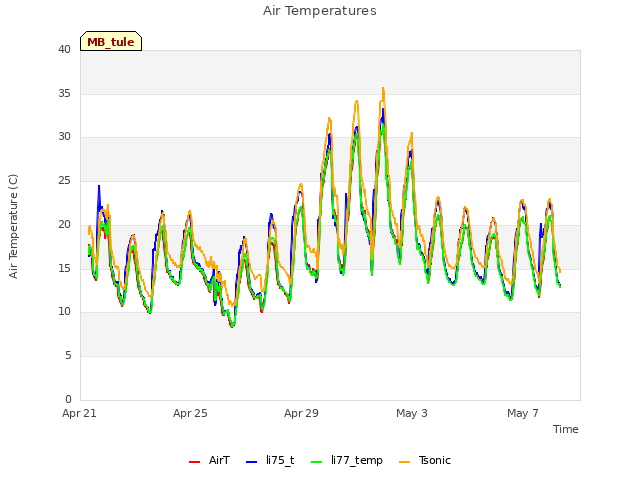Image resolution: width=640 pixels, height=480 pixels.
Task: Click the Apr 25 x-axis label
Action: tap(190, 413)
